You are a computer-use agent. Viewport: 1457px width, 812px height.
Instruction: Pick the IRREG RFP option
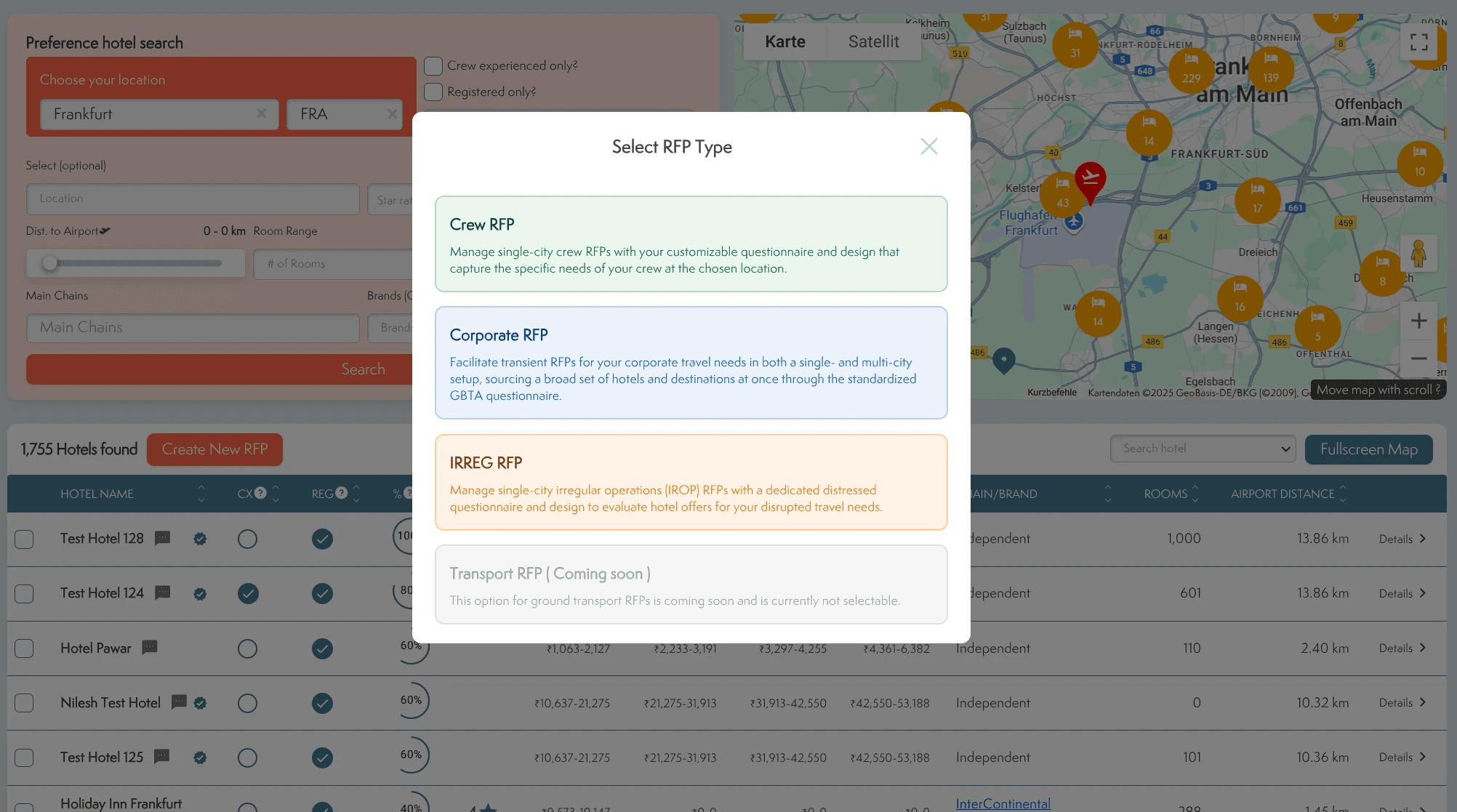(691, 483)
